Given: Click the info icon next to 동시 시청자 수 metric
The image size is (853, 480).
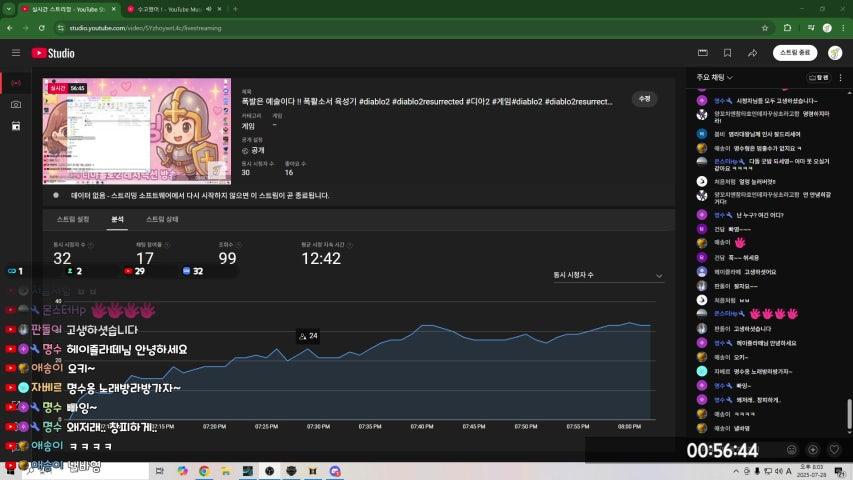Looking at the screenshot, I should click(x=90, y=245).
